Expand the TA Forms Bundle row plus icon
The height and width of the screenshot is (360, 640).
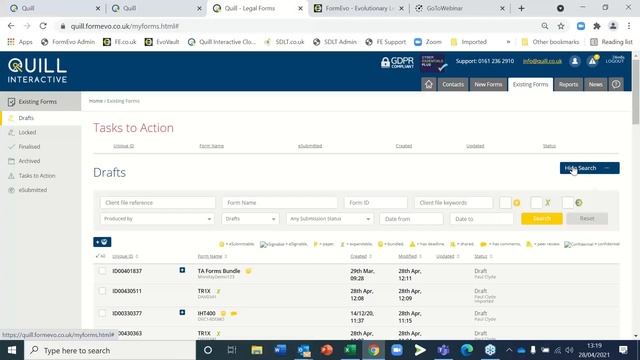click(x=182, y=270)
